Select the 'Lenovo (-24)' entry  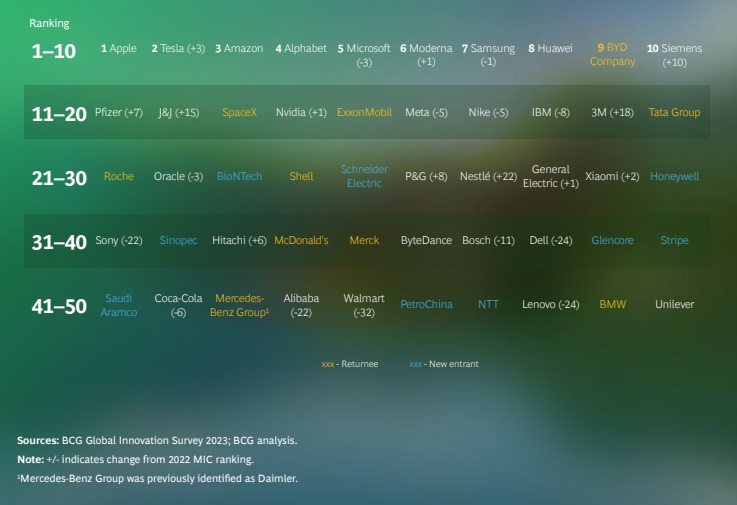[x=550, y=304]
